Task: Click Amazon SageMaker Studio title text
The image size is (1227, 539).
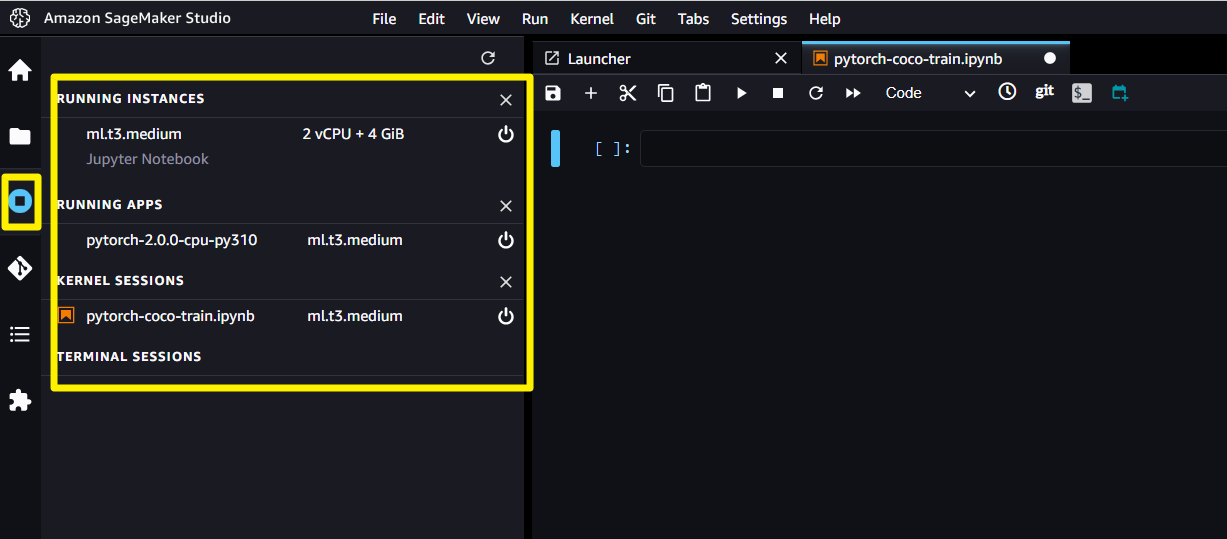Action: coord(137,18)
